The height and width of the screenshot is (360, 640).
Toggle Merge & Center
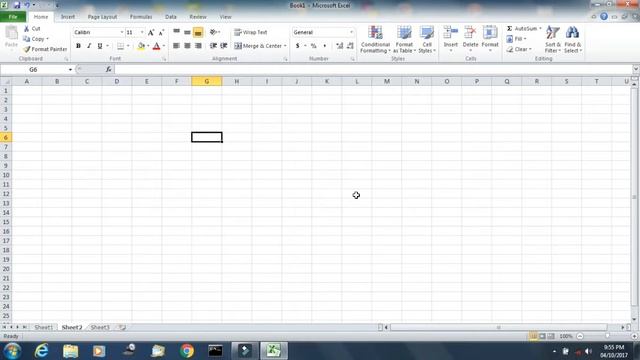coord(258,46)
